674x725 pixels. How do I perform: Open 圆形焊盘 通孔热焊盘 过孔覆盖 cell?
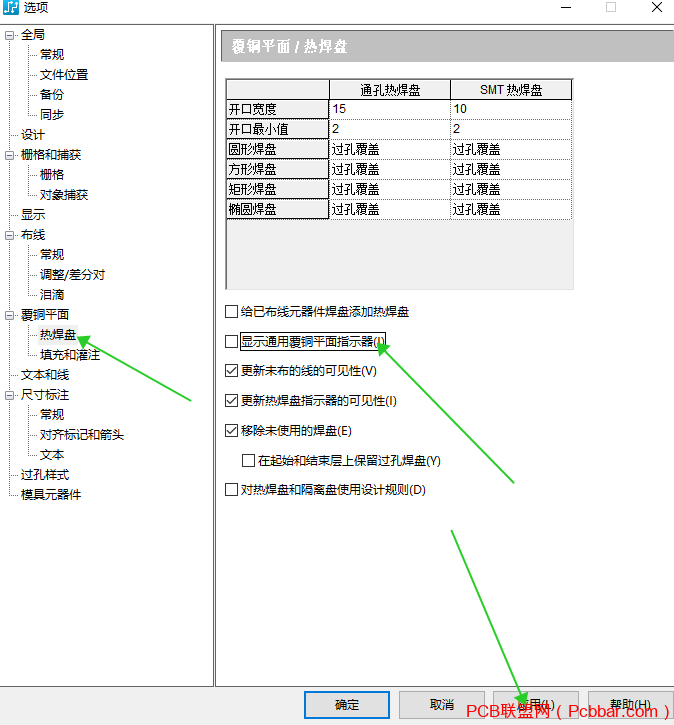(390, 149)
